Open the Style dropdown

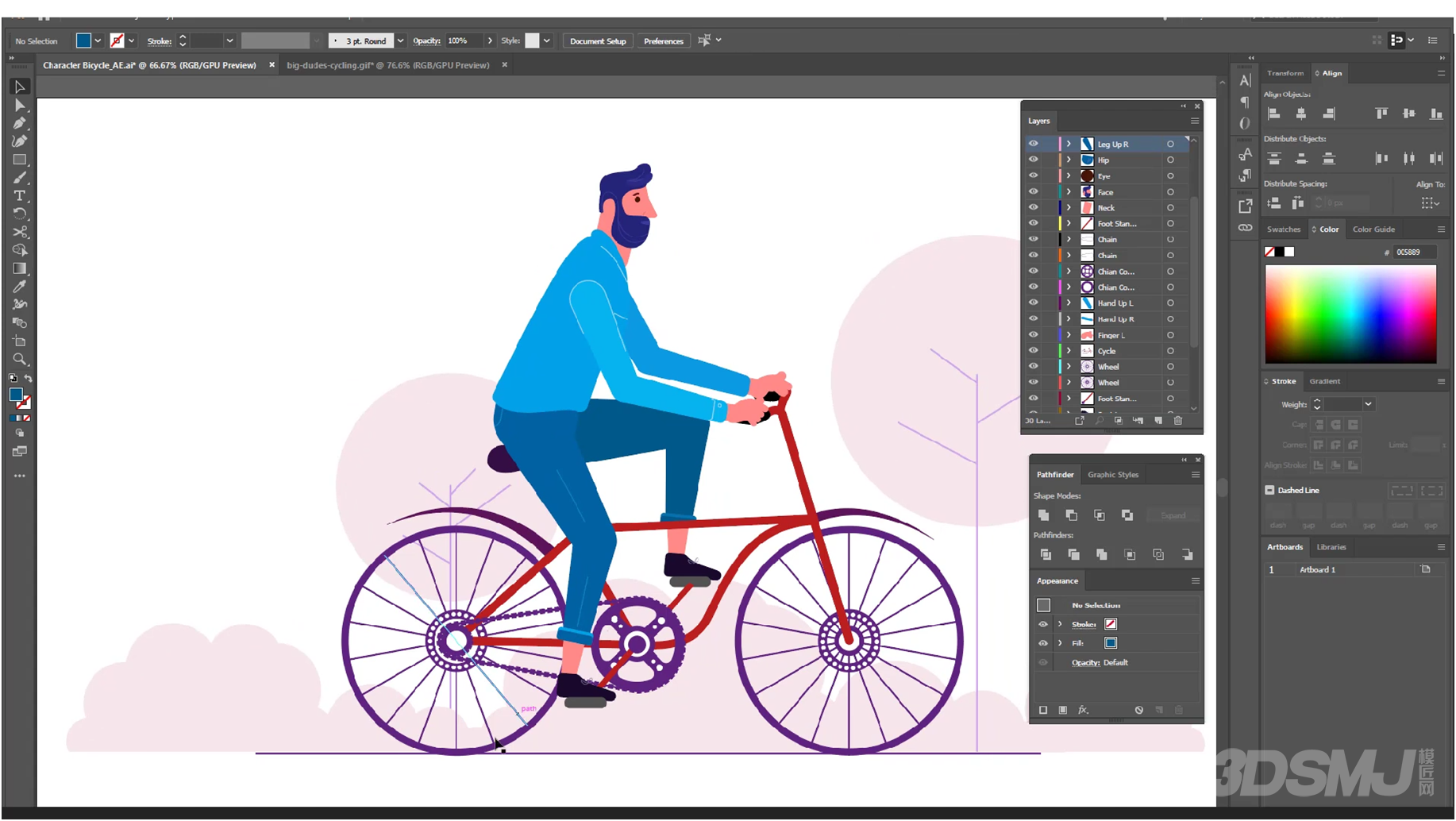tap(546, 40)
